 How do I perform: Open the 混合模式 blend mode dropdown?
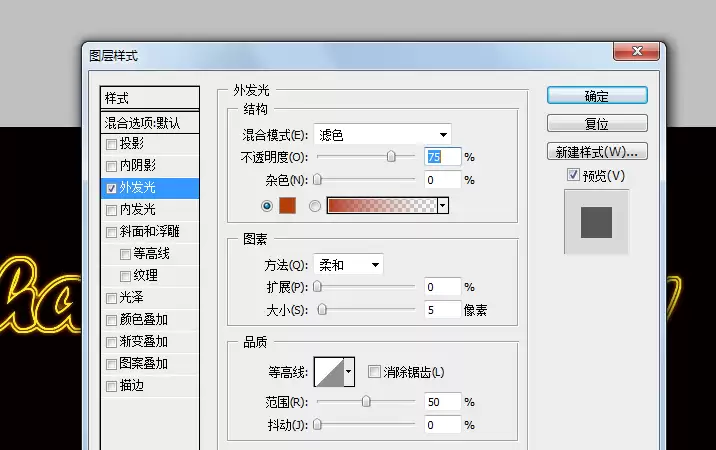[x=382, y=135]
